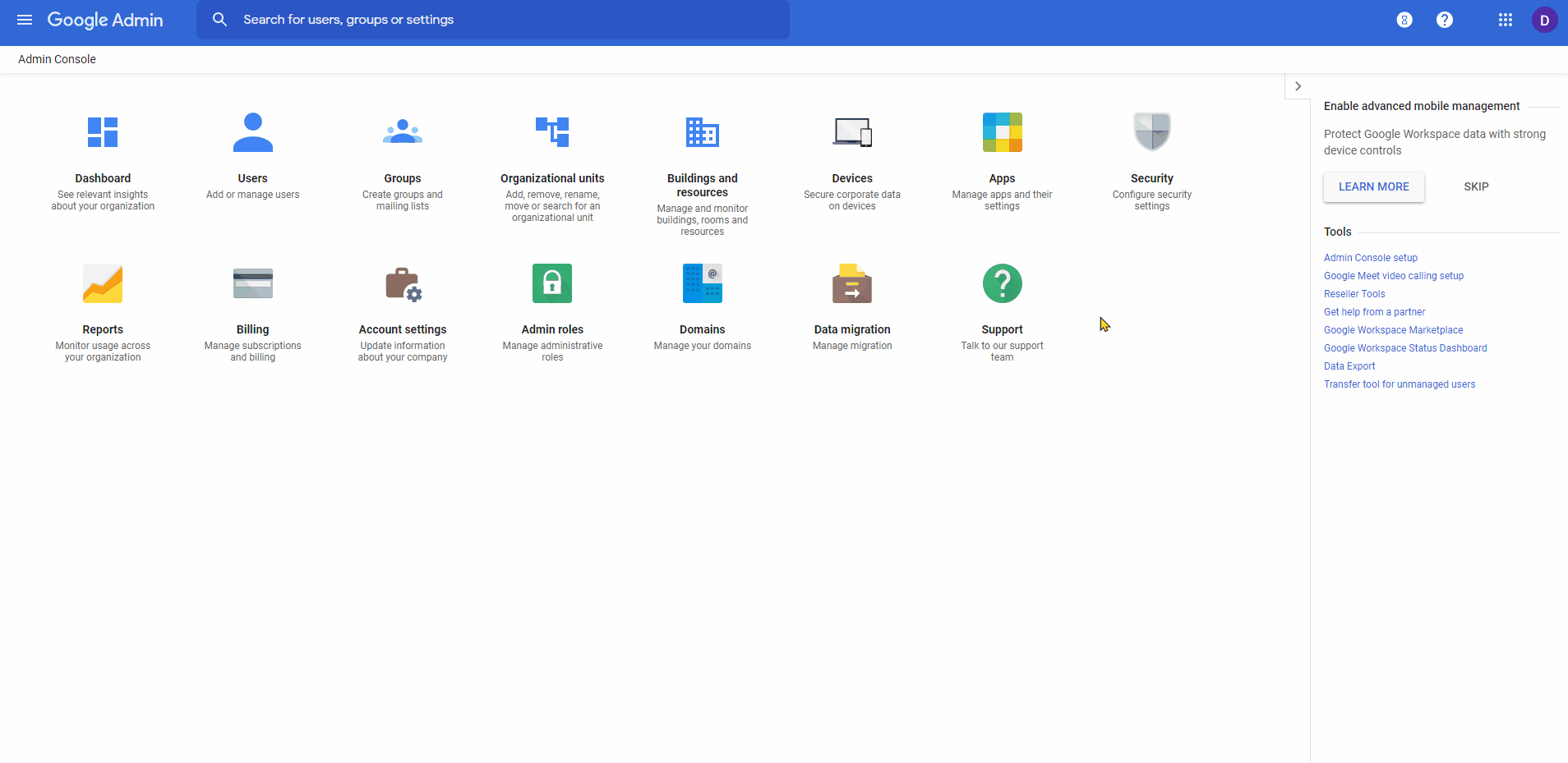Image resolution: width=1568 pixels, height=763 pixels.
Task: Click the Admin Console breadcrumb
Action: click(57, 59)
